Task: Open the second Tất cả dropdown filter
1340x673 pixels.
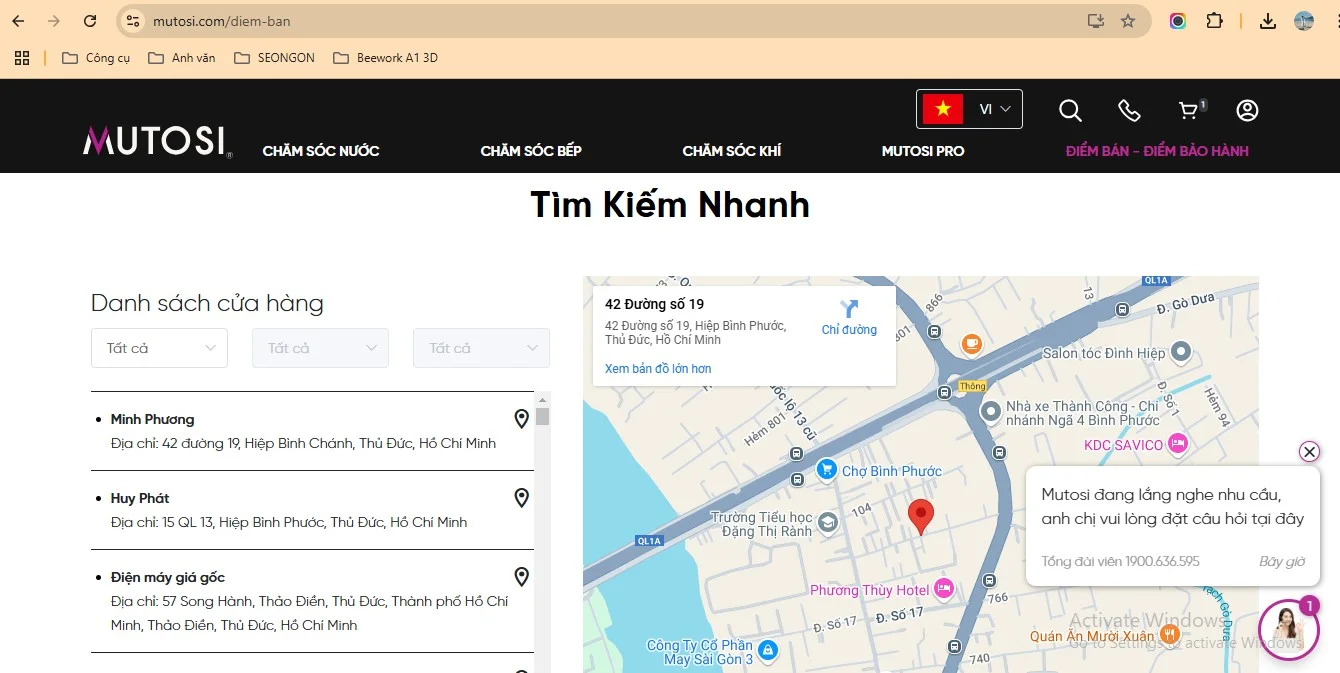Action: (x=320, y=348)
